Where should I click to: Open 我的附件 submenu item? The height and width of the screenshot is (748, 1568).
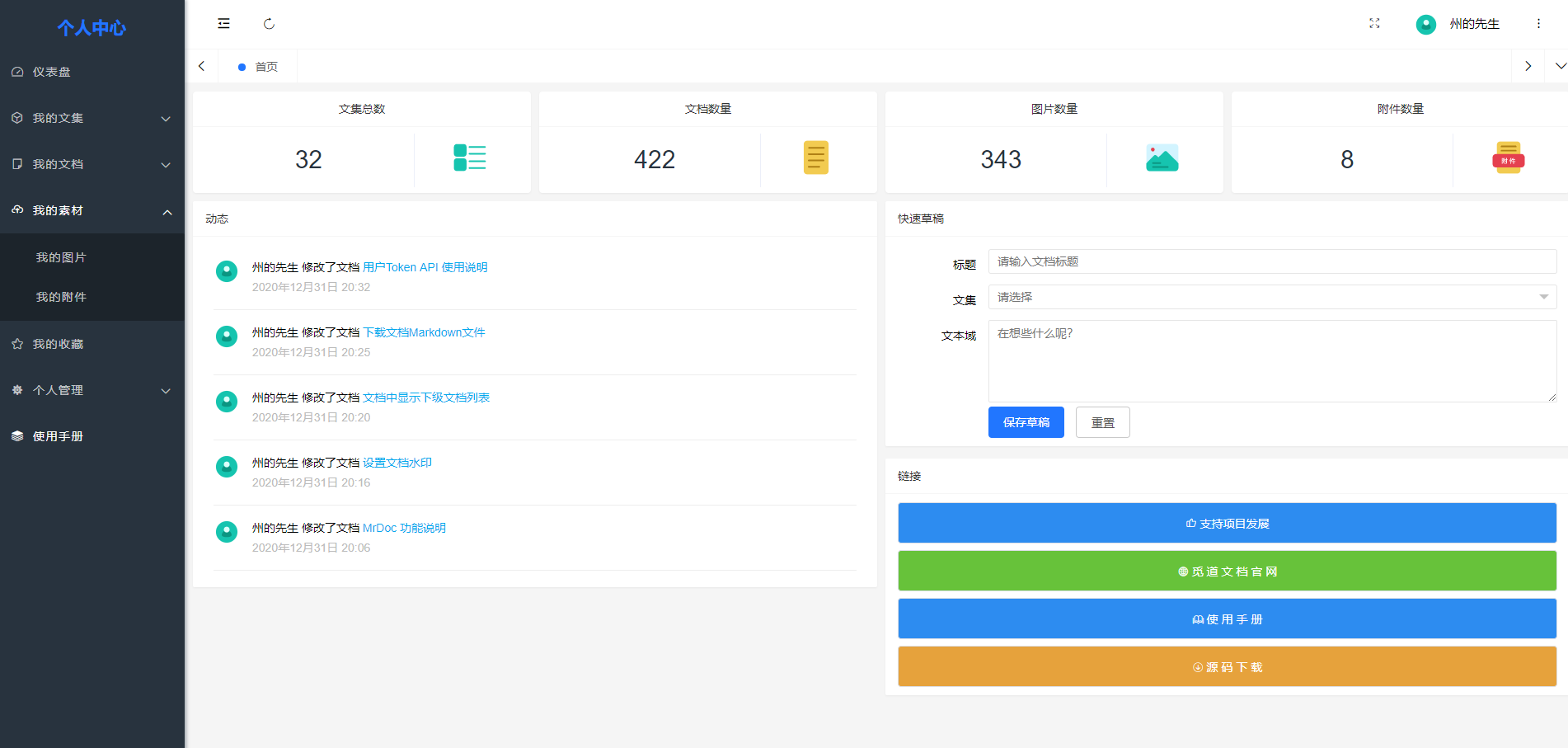(92, 297)
